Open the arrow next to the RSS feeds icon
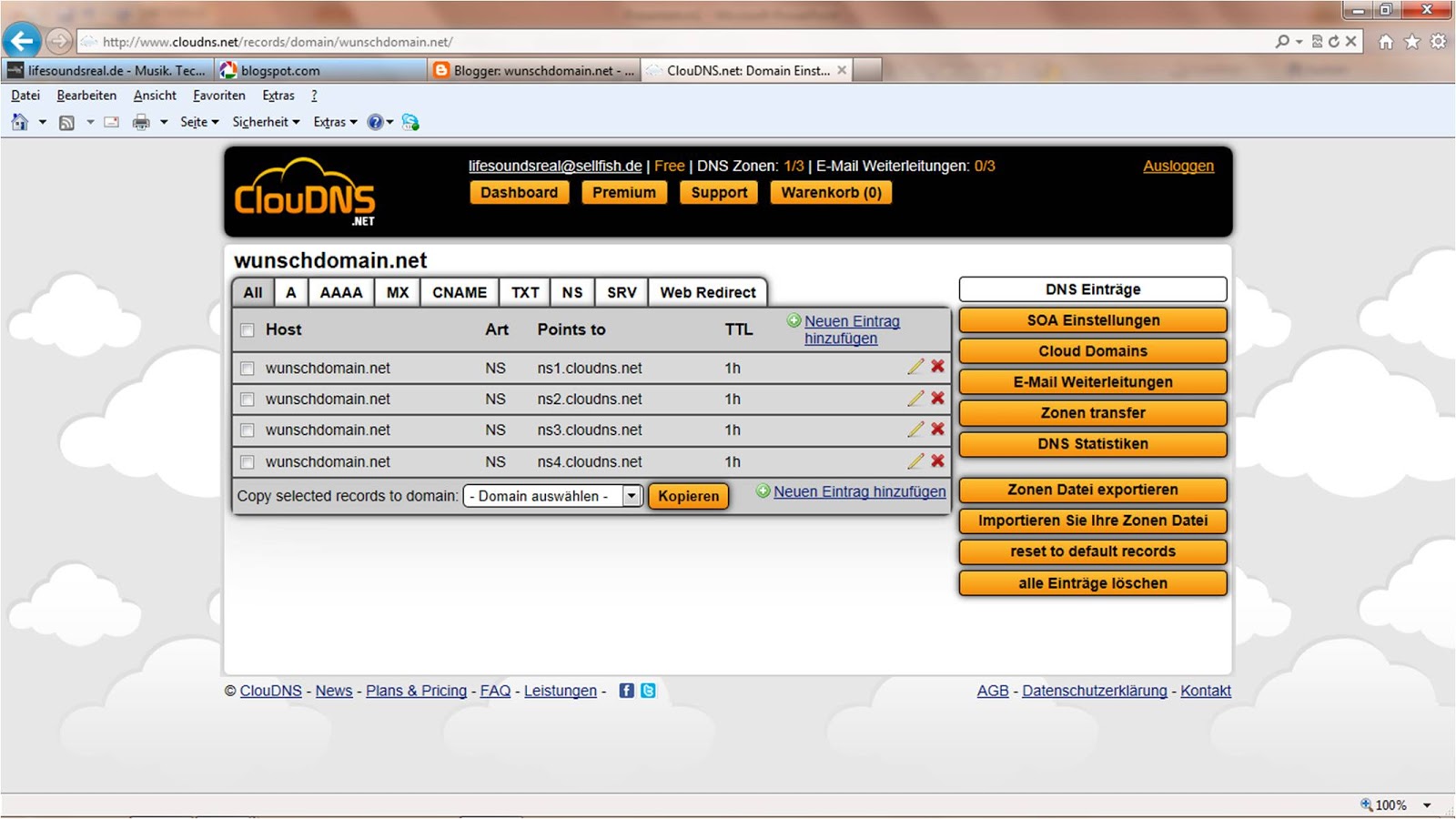The height and width of the screenshot is (819, 1456). pos(90,122)
